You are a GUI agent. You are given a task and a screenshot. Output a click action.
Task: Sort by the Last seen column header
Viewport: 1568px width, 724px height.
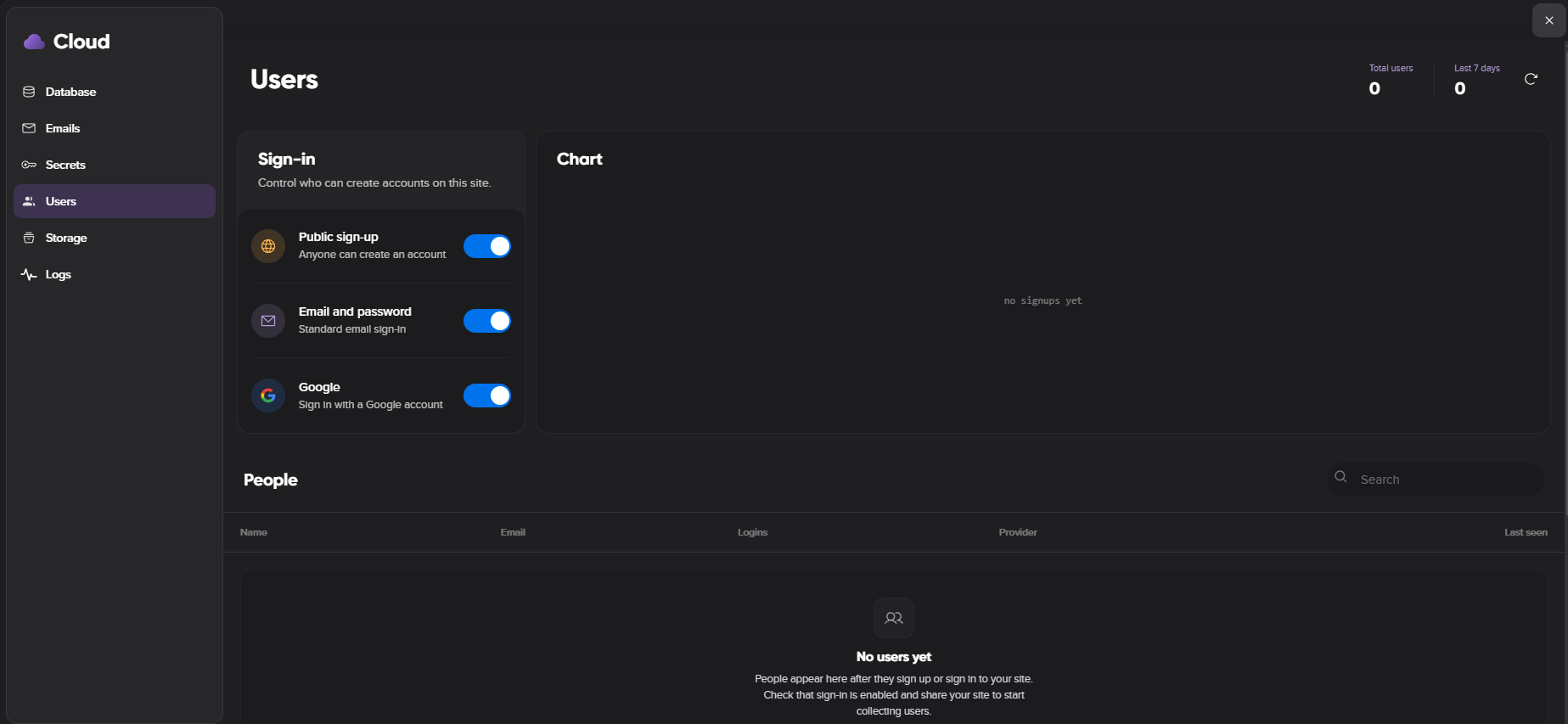point(1526,532)
